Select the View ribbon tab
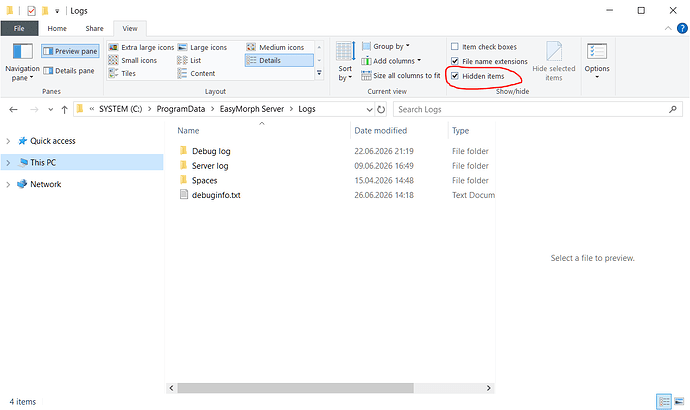The width and height of the screenshot is (690, 410). pyautogui.click(x=130, y=28)
